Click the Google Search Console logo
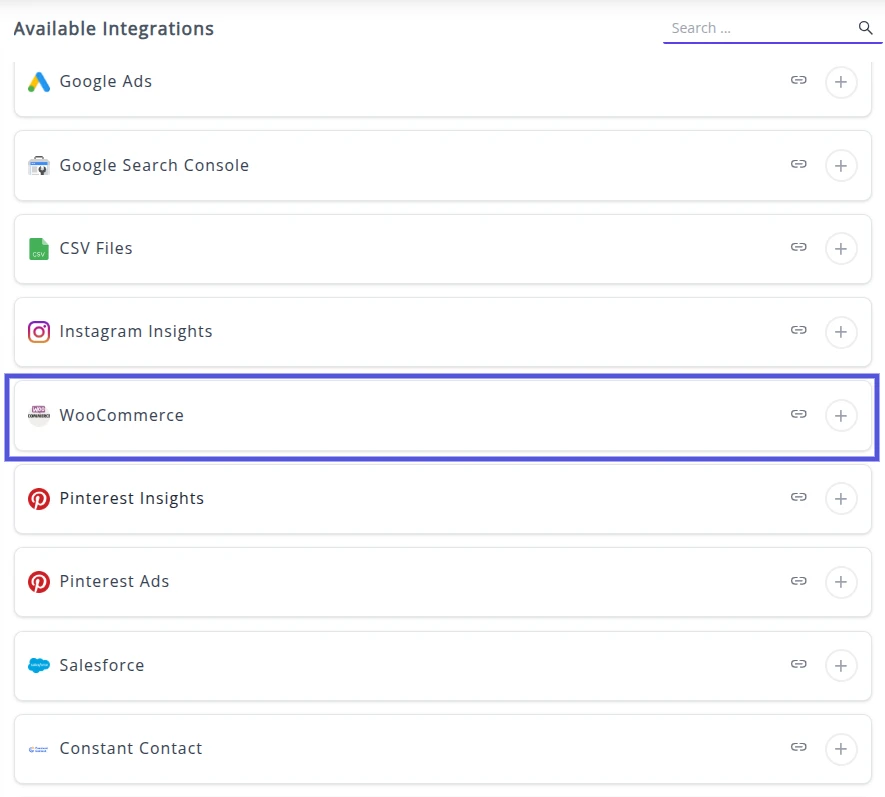This screenshot has width=885, height=797. point(39,166)
